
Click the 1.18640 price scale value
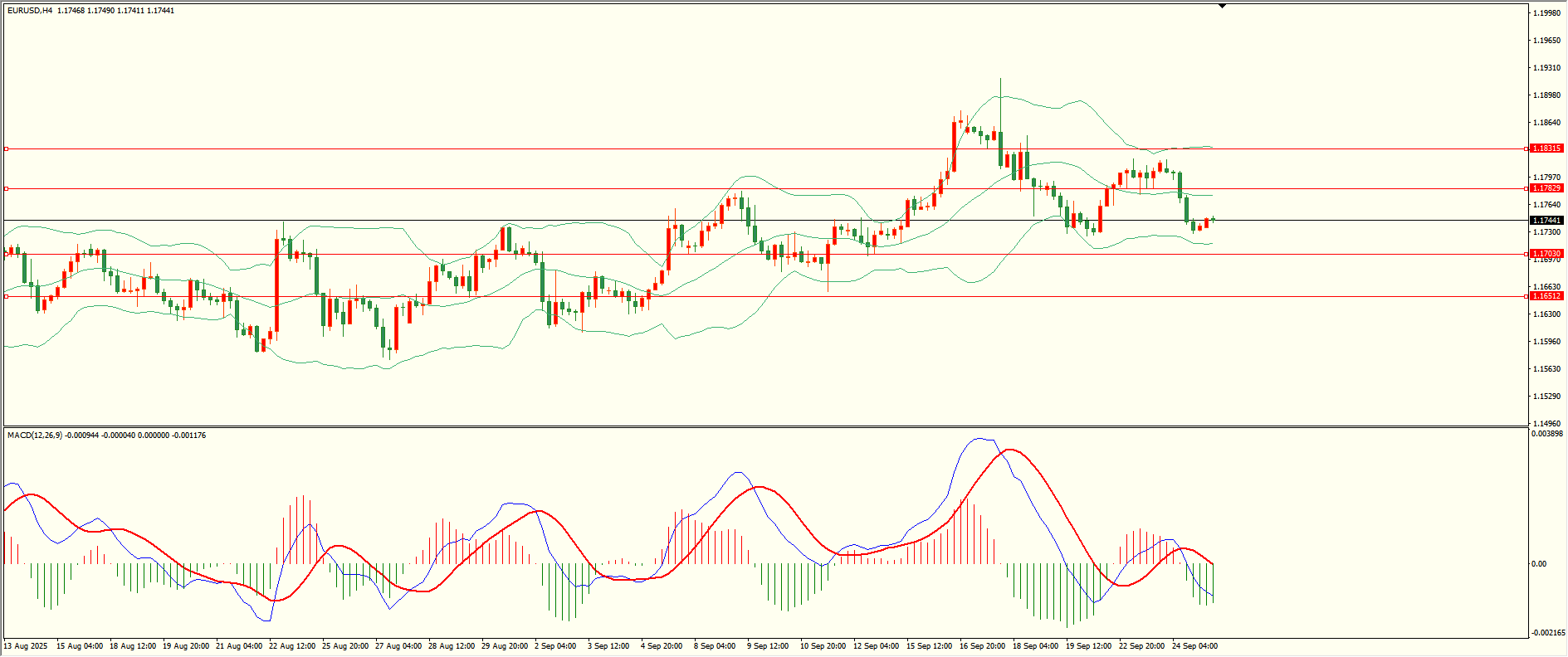(x=1546, y=123)
